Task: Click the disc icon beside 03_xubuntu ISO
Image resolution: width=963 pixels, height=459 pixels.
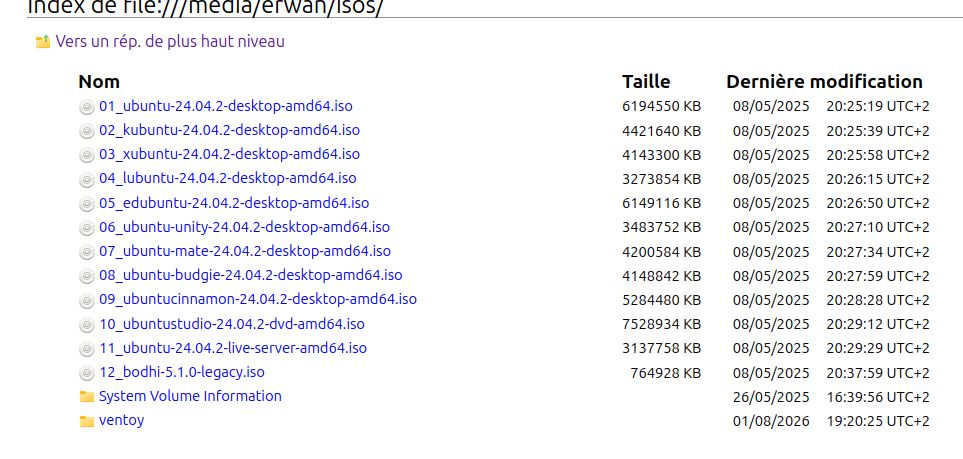Action: (x=87, y=155)
